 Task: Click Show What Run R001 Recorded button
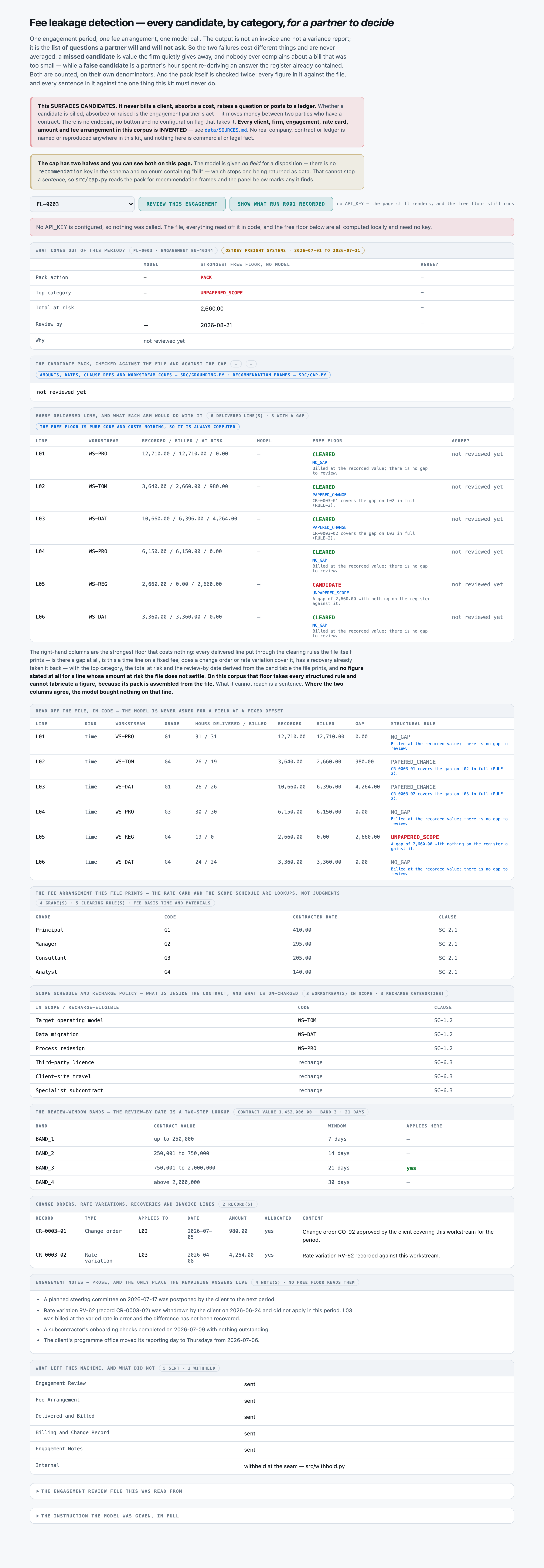[x=281, y=204]
